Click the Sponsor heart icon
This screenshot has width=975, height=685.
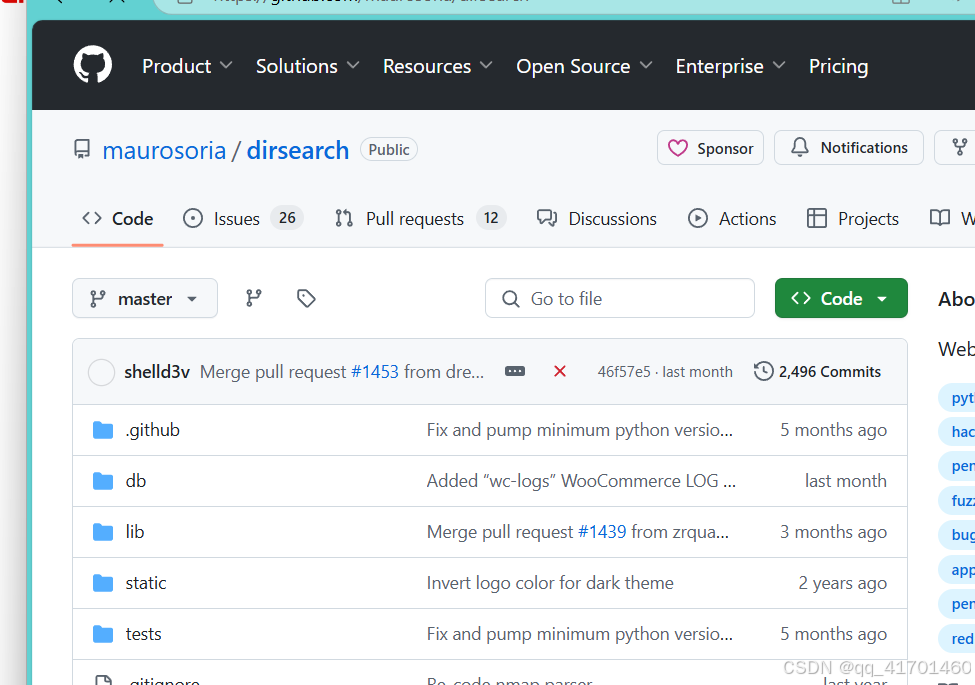pyautogui.click(x=678, y=148)
